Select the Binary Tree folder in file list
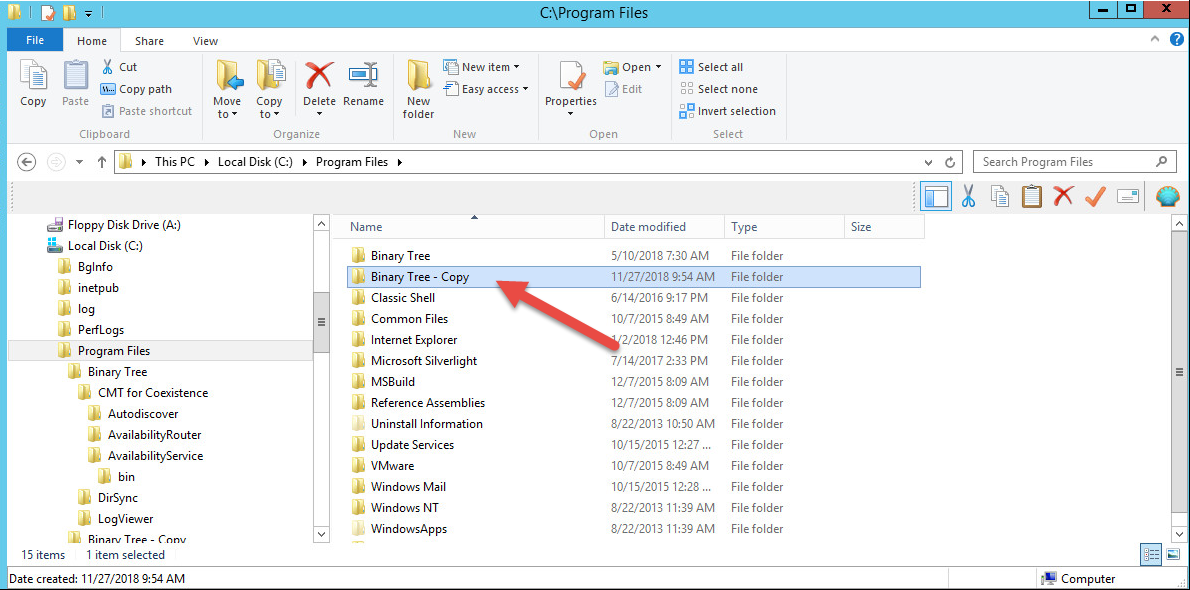The image size is (1190, 590). (x=634, y=256)
